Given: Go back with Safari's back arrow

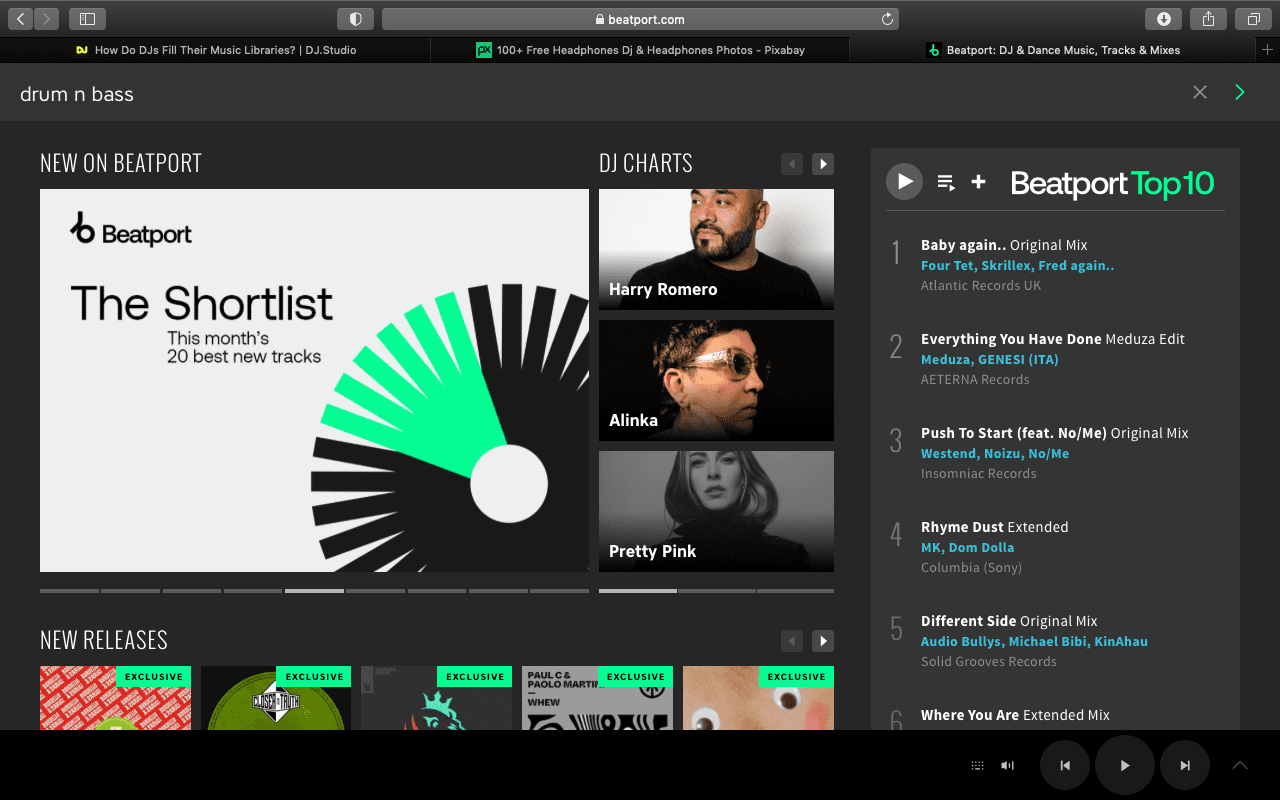Looking at the screenshot, I should point(21,19).
